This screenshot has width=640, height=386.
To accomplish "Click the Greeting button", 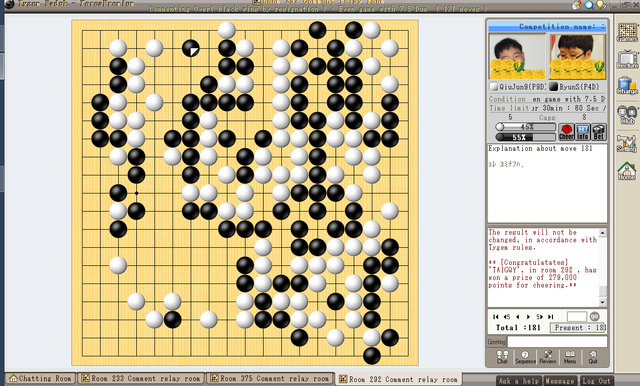I will [x=497, y=342].
